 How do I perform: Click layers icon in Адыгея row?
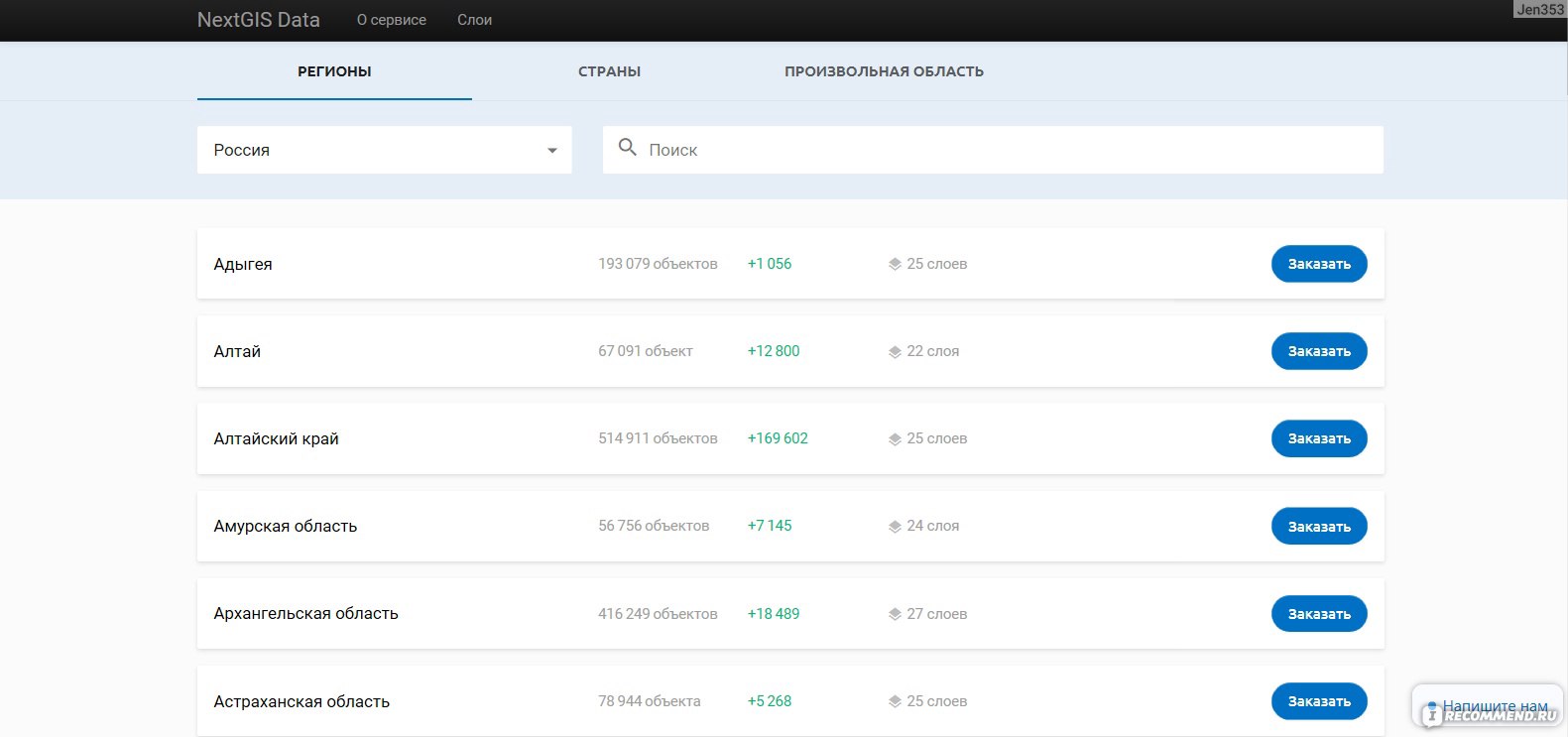click(895, 264)
